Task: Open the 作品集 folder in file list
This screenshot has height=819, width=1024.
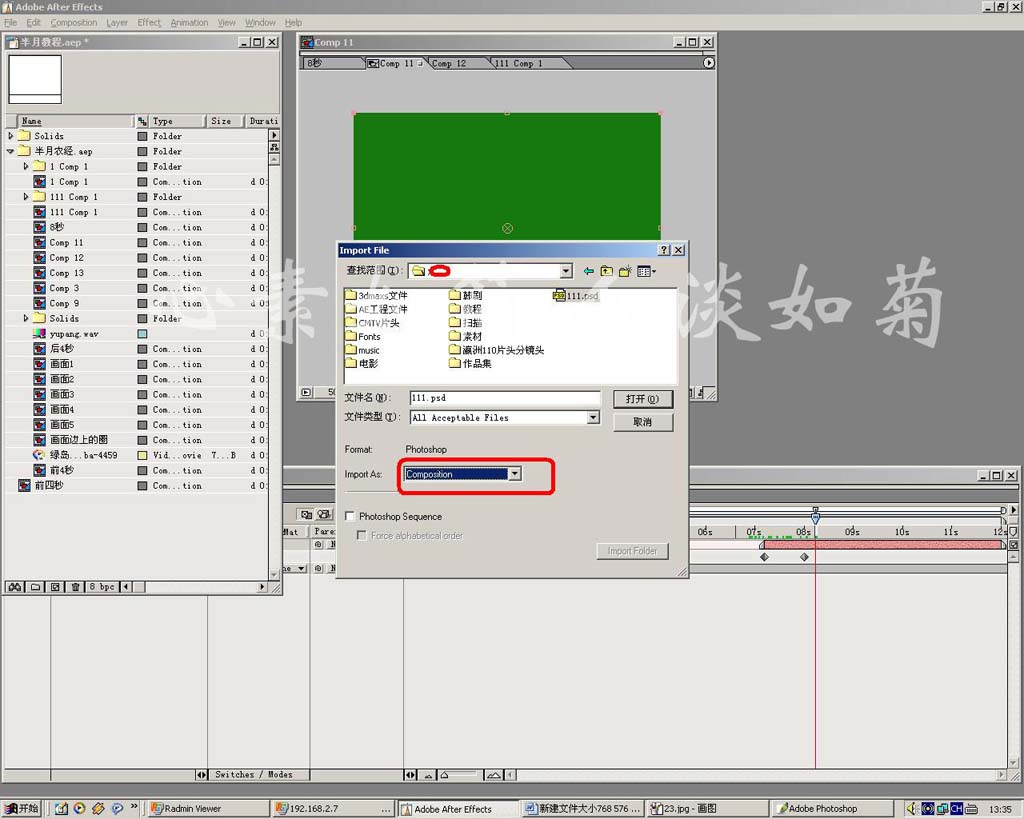Action: [x=470, y=364]
